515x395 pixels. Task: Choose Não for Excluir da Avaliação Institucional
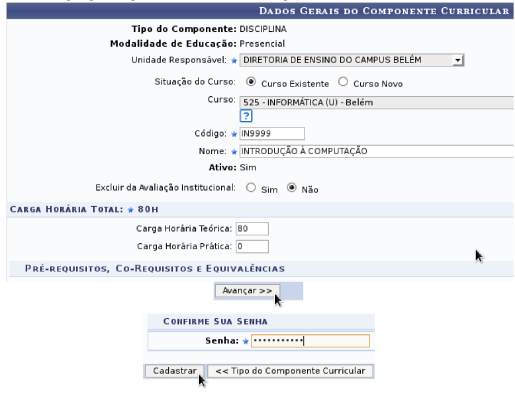pos(292,188)
